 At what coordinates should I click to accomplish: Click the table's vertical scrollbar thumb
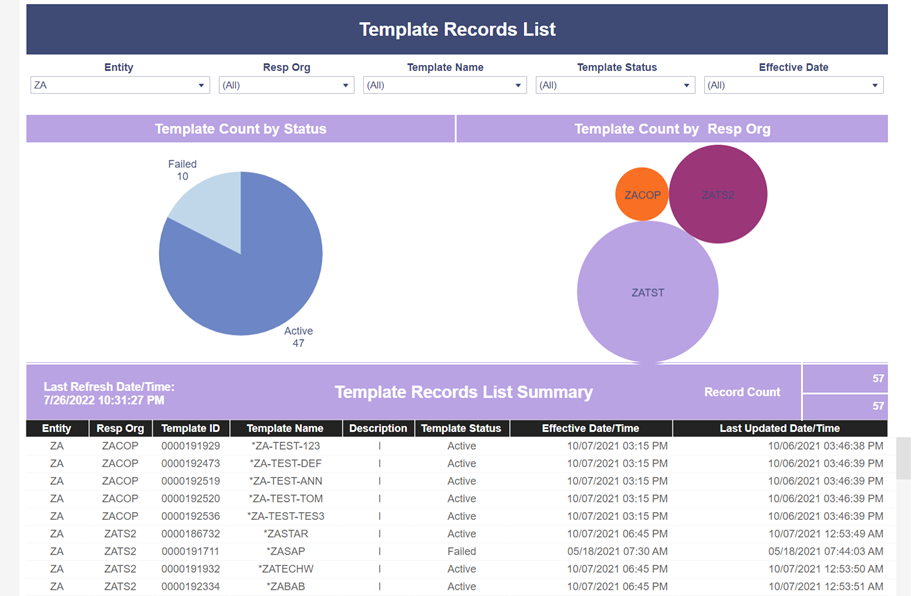(x=903, y=458)
